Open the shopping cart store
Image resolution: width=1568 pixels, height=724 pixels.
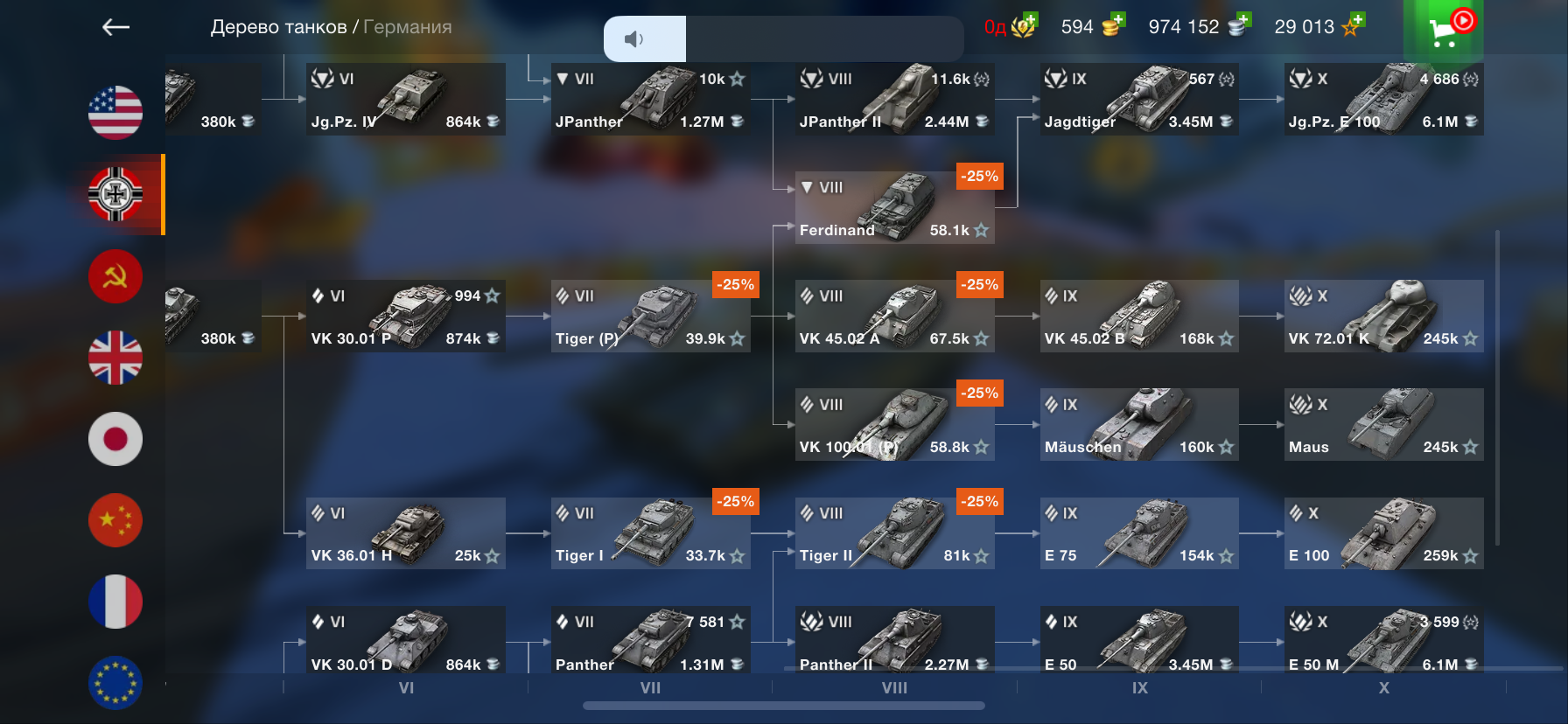tap(1444, 31)
